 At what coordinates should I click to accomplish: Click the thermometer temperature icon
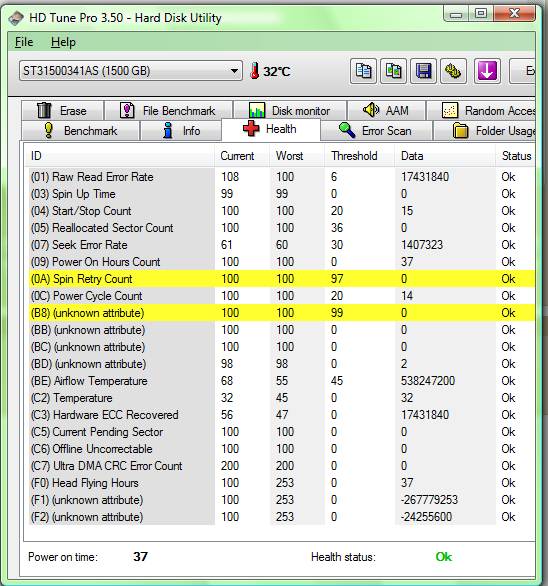(x=255, y=71)
